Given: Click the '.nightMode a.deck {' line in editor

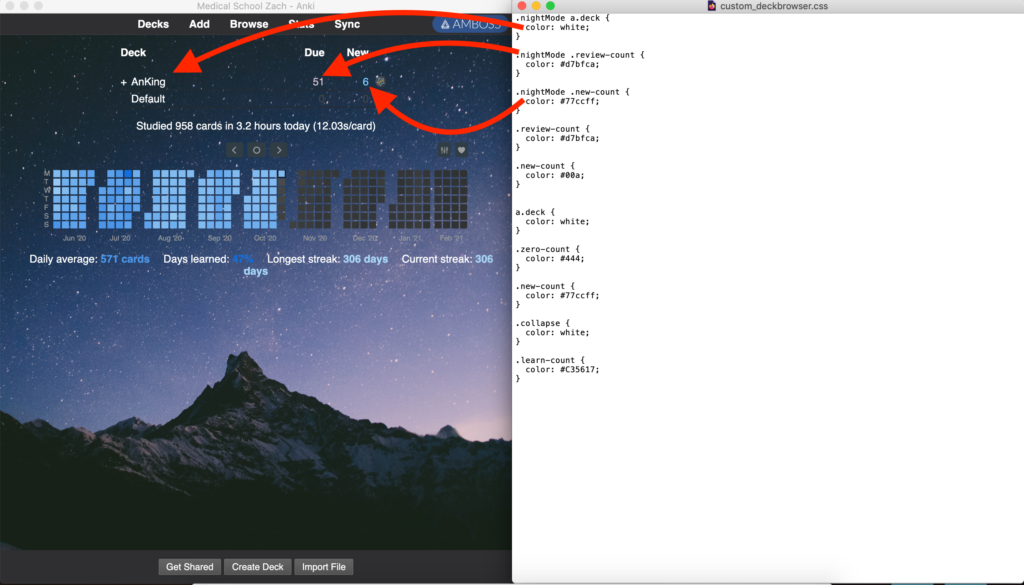Looking at the screenshot, I should (562, 18).
